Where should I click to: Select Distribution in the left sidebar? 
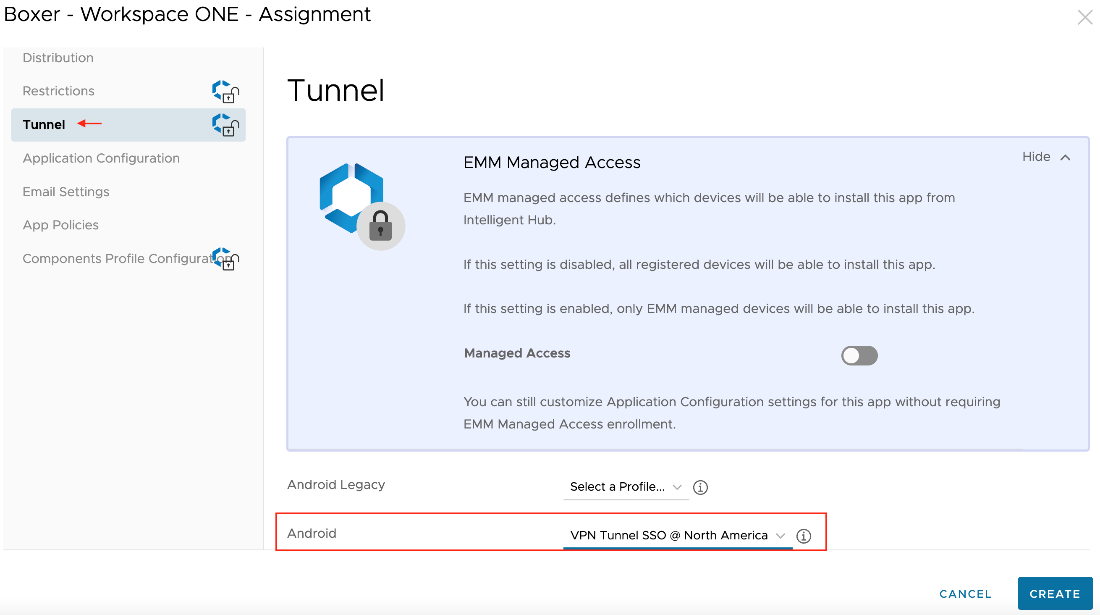[58, 57]
